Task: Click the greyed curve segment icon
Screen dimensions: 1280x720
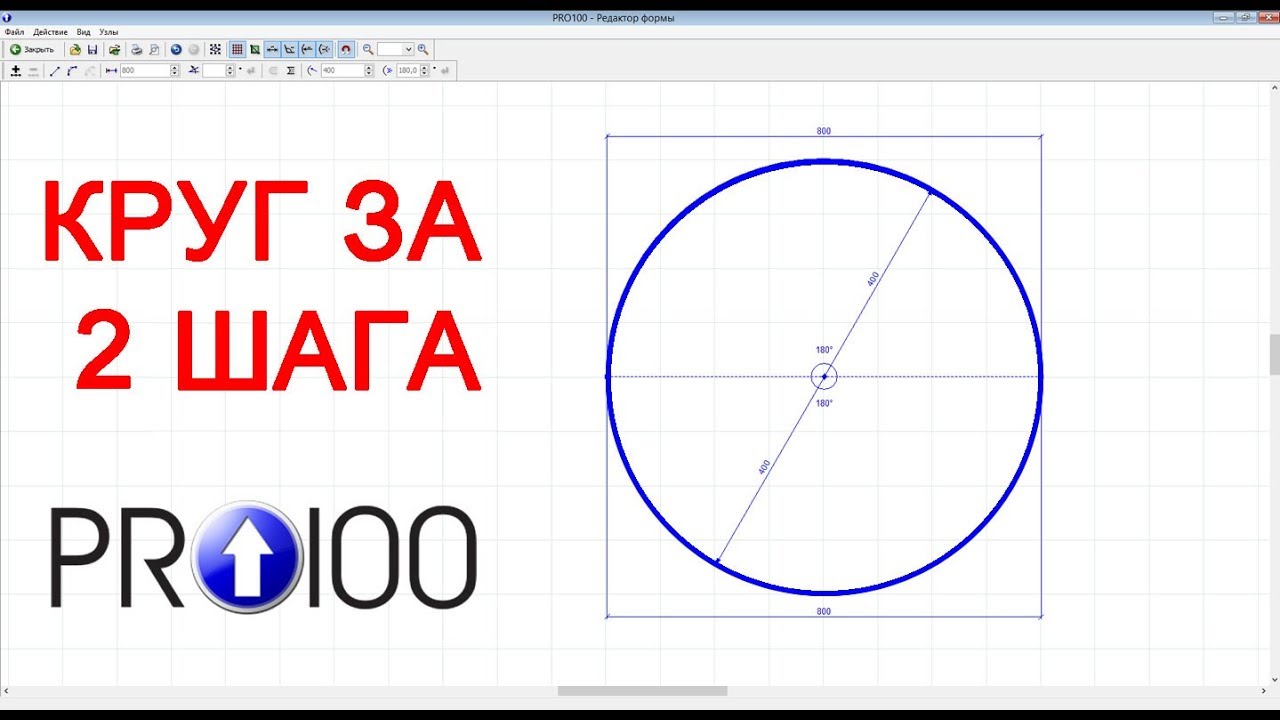Action: tap(90, 71)
